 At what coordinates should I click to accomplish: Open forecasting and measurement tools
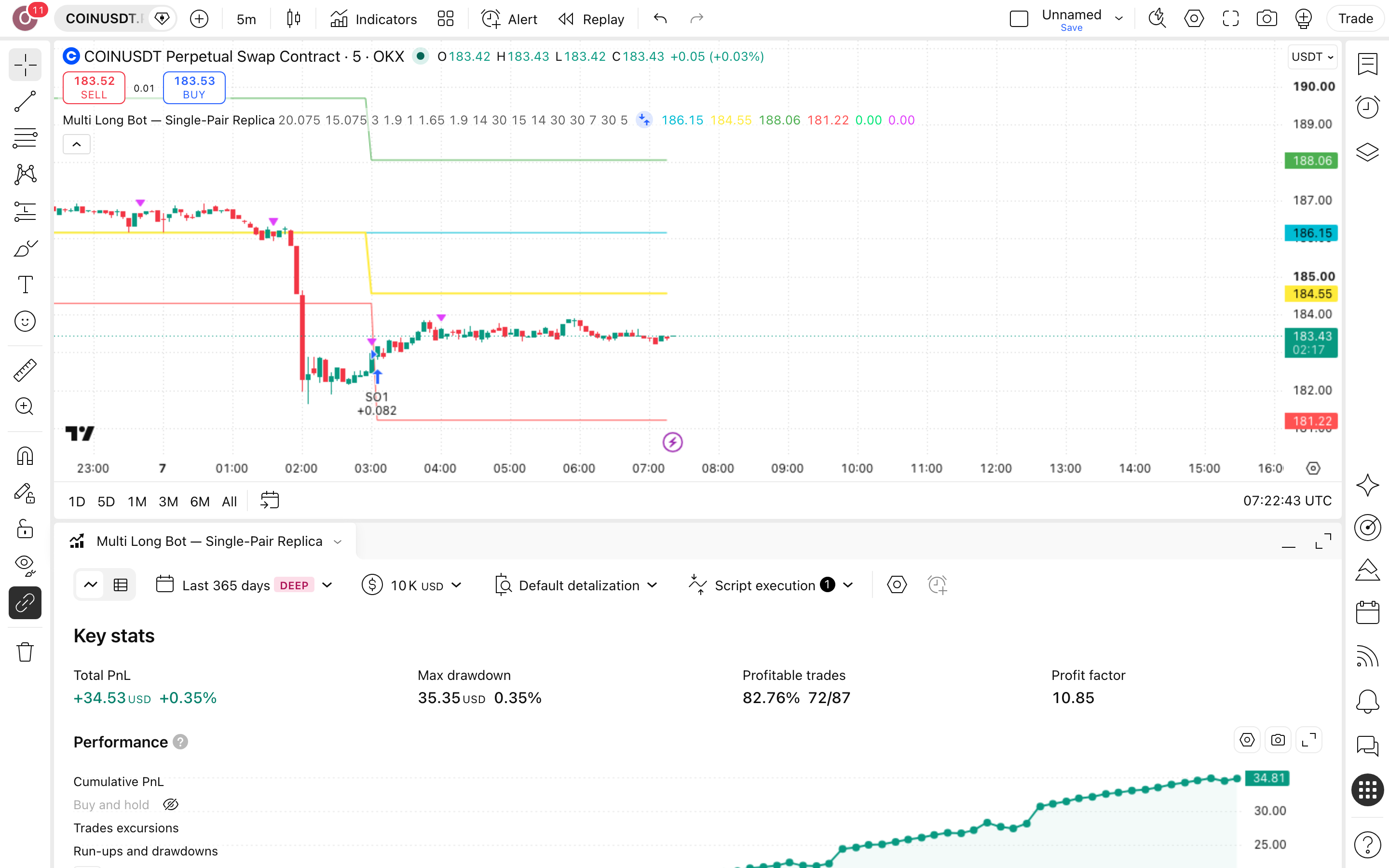25,211
